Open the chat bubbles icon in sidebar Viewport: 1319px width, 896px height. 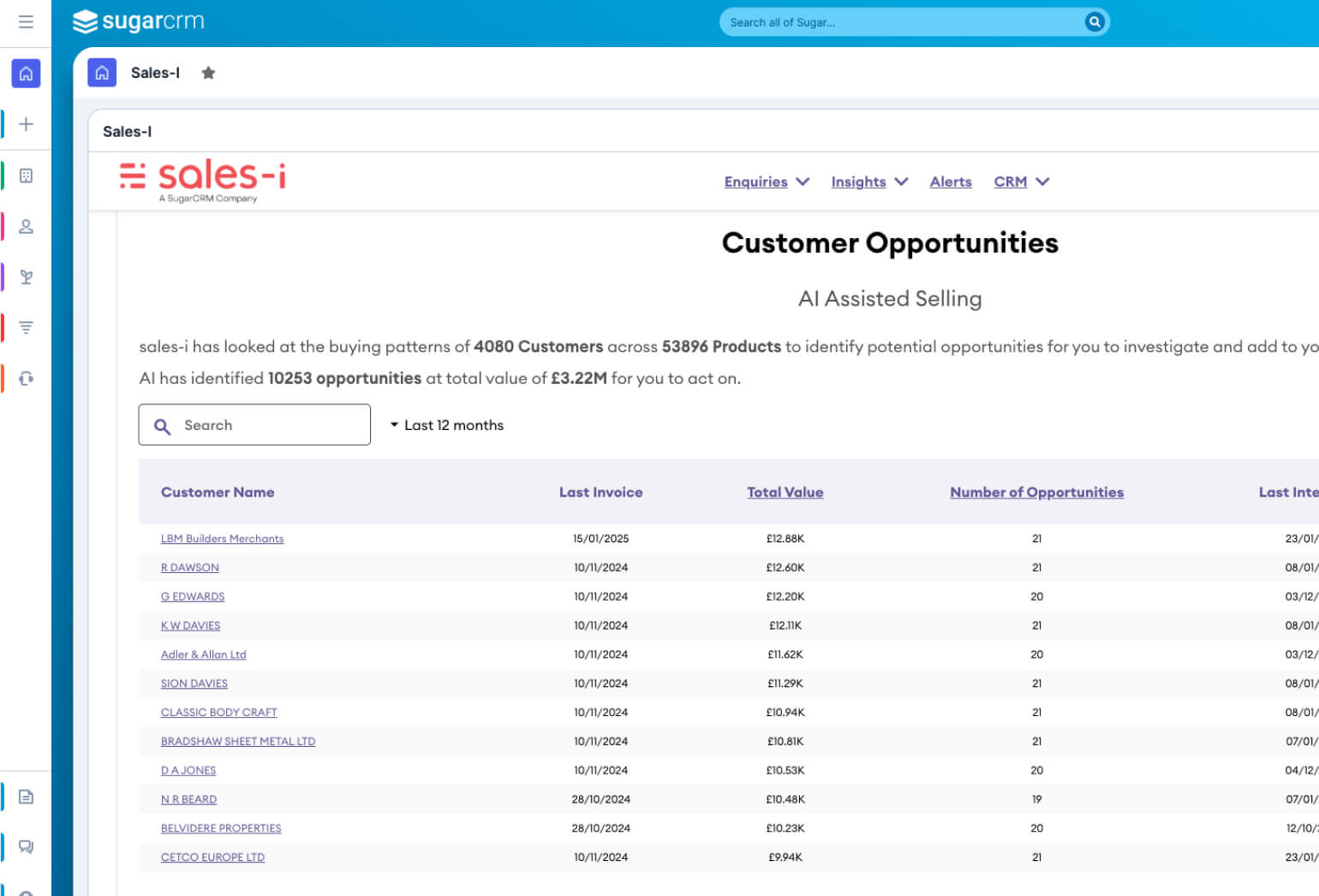click(x=26, y=847)
